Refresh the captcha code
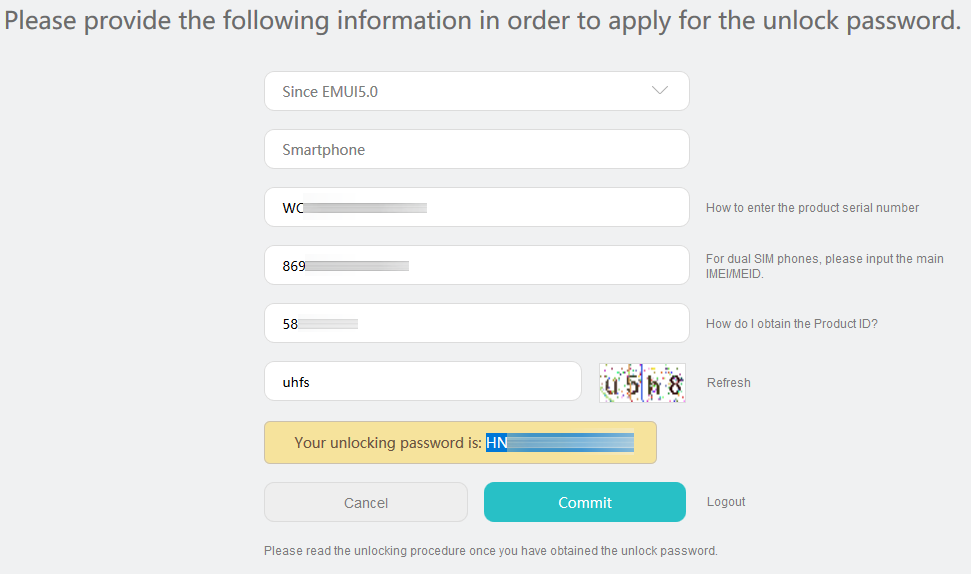 [x=728, y=383]
